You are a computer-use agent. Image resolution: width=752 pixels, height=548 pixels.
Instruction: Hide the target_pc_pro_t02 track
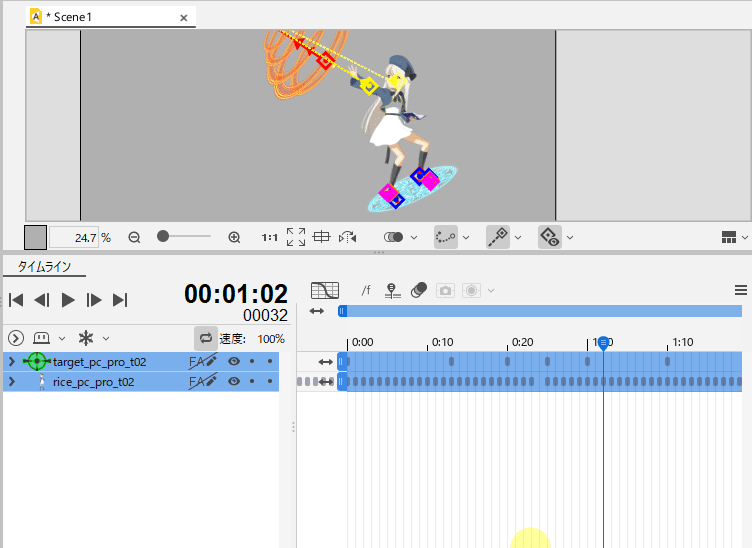pyautogui.click(x=234, y=361)
